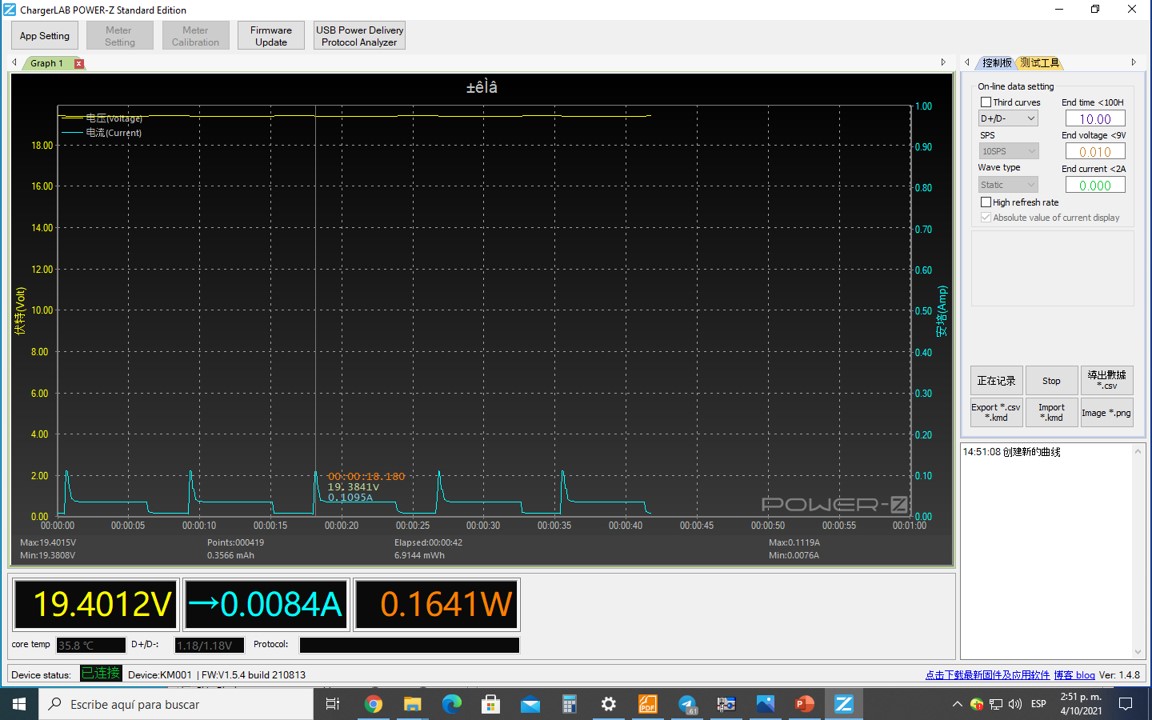Click the 电流(Current) legend entry

(102, 133)
